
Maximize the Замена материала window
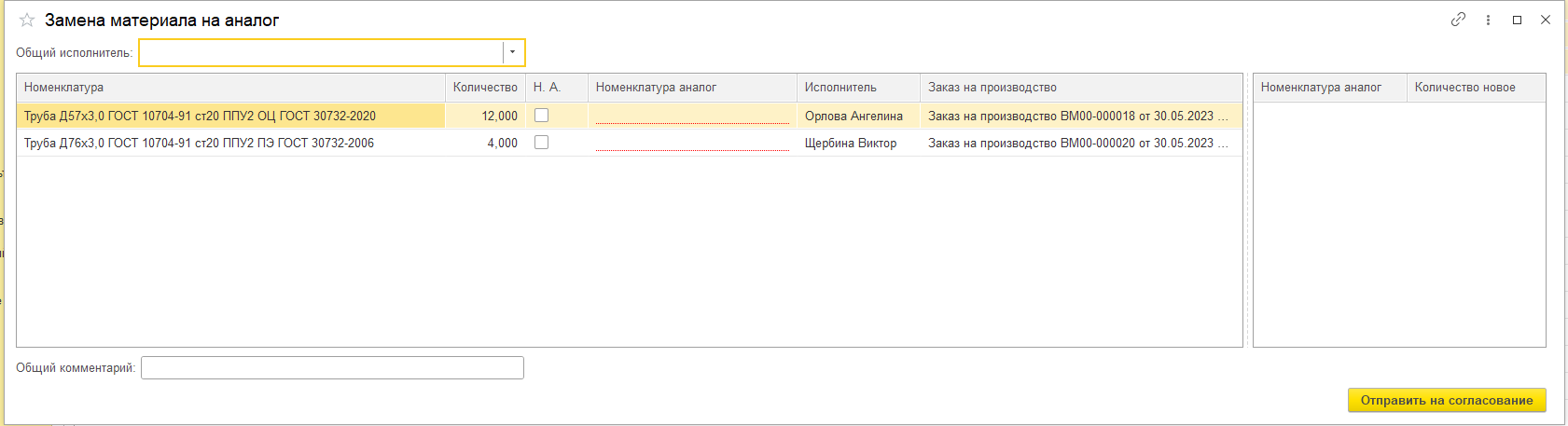pos(1518,20)
